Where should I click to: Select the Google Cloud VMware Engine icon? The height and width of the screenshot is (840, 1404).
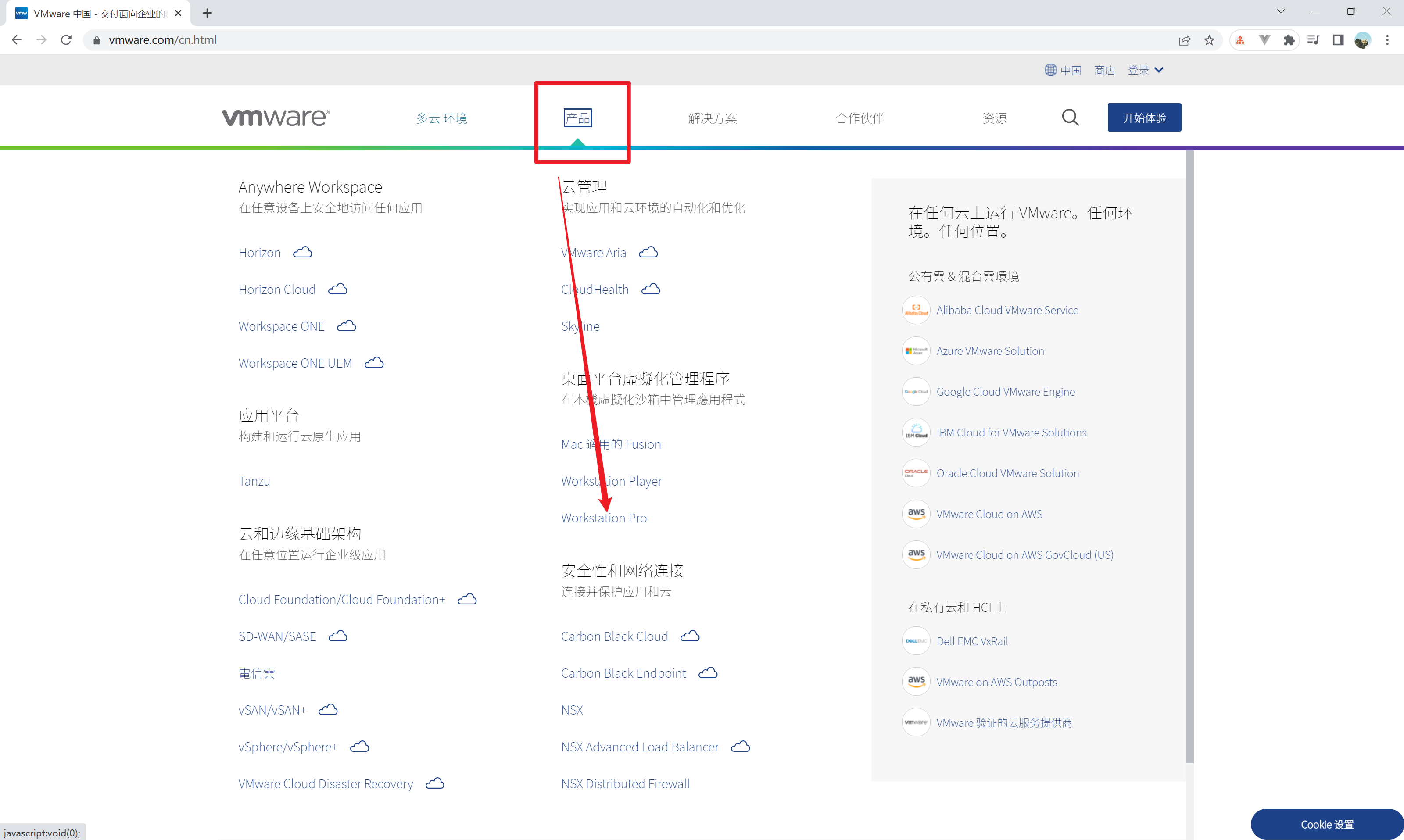[915, 391]
